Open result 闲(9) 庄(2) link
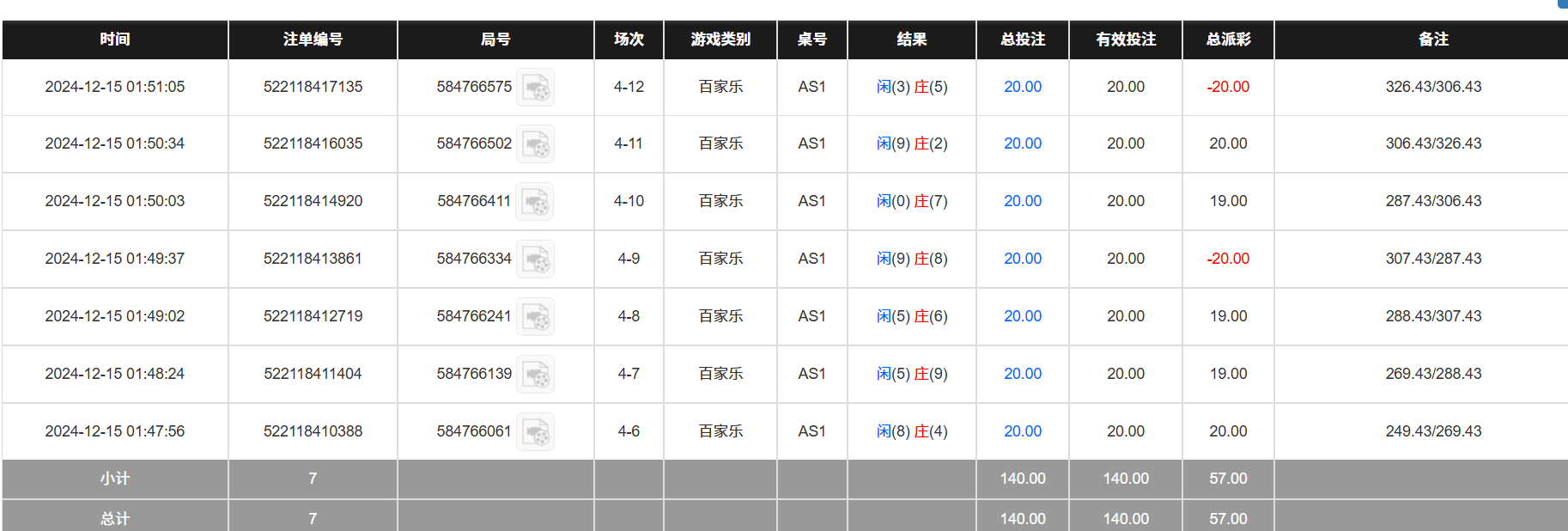 [911, 143]
